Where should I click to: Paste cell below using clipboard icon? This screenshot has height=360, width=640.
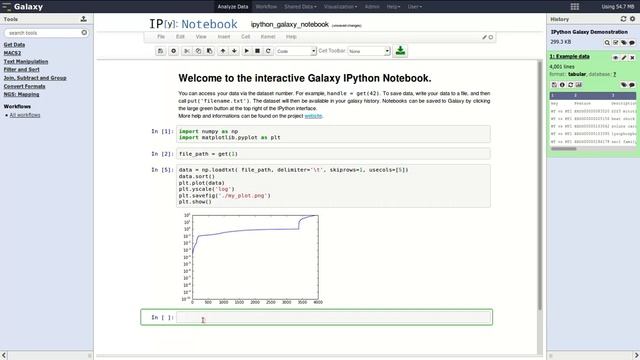click(209, 51)
